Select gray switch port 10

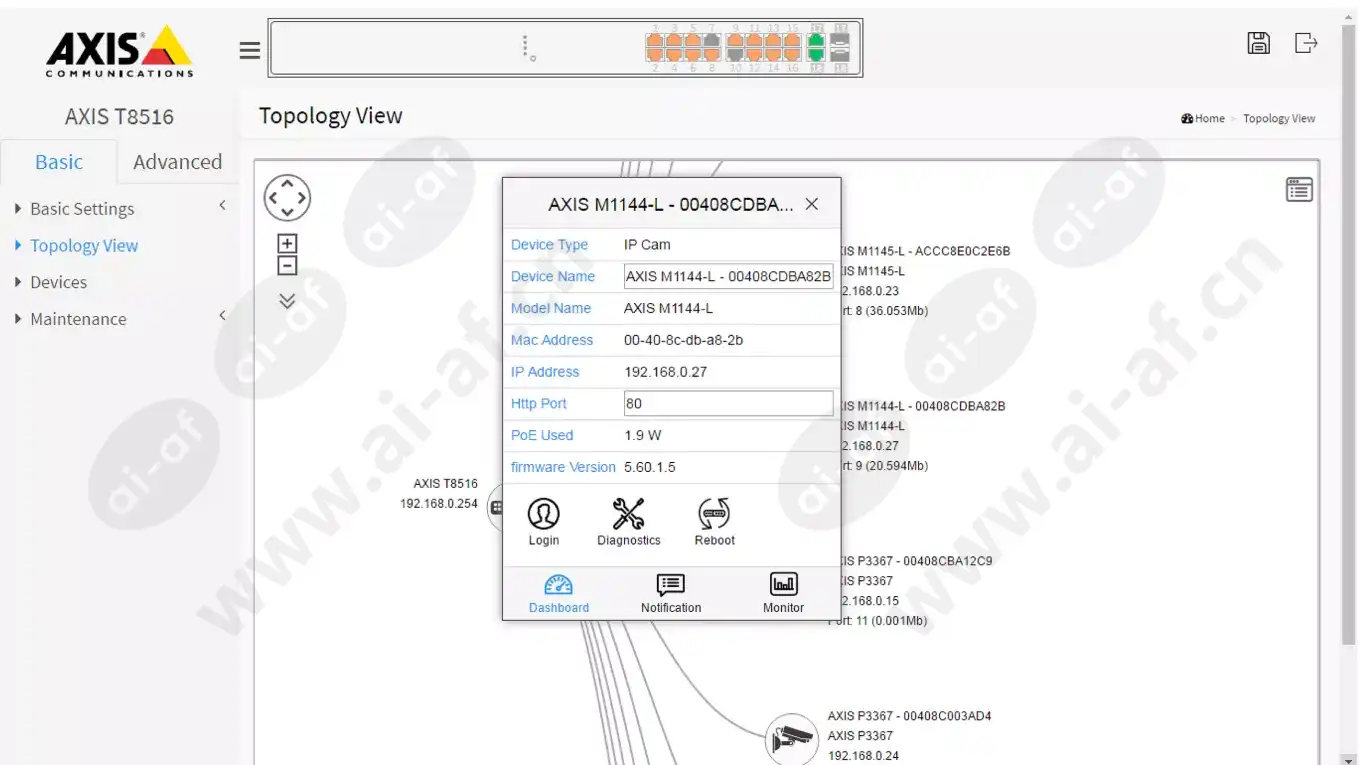pos(736,55)
